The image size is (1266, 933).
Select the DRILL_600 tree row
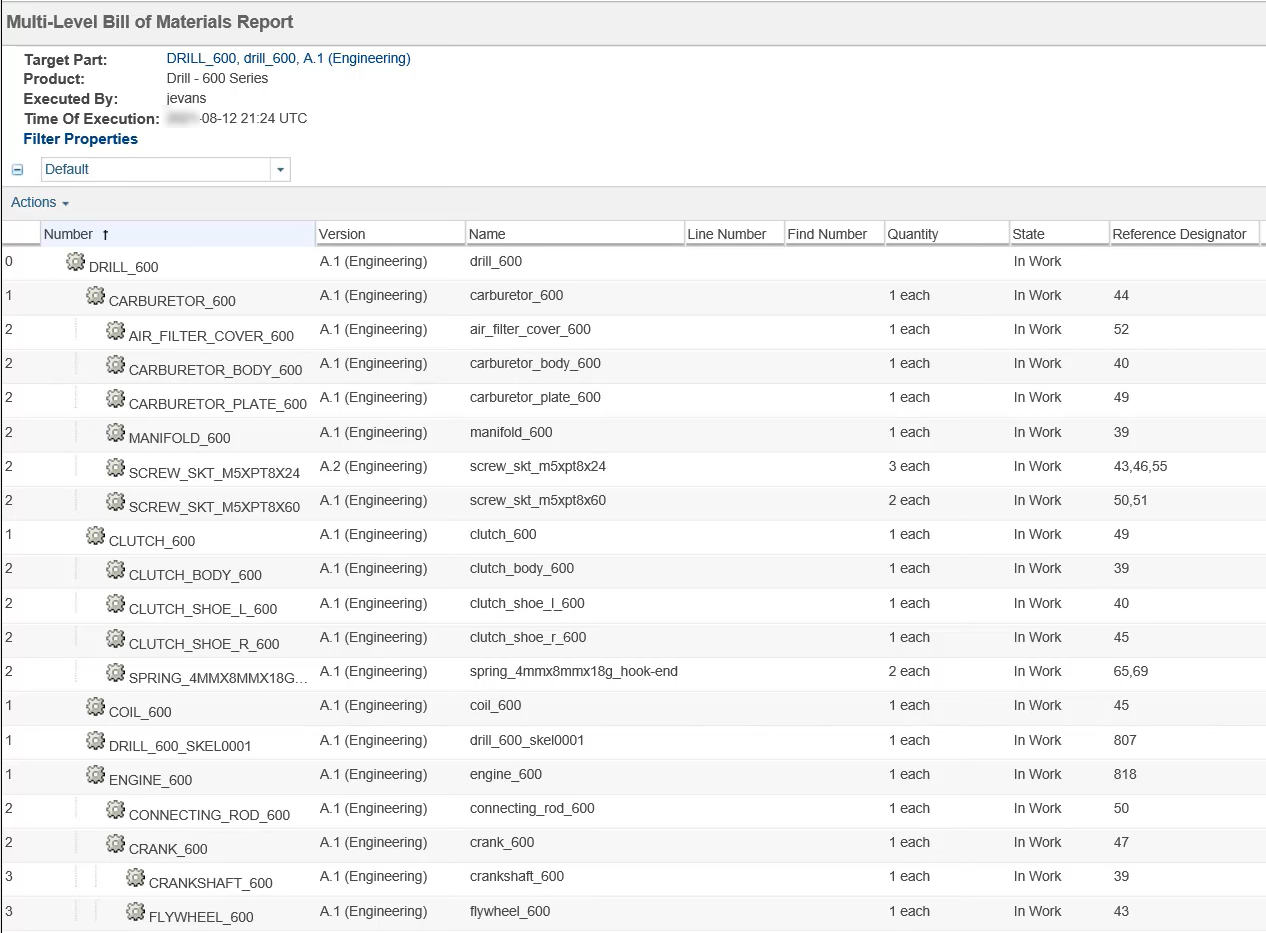(x=633, y=264)
